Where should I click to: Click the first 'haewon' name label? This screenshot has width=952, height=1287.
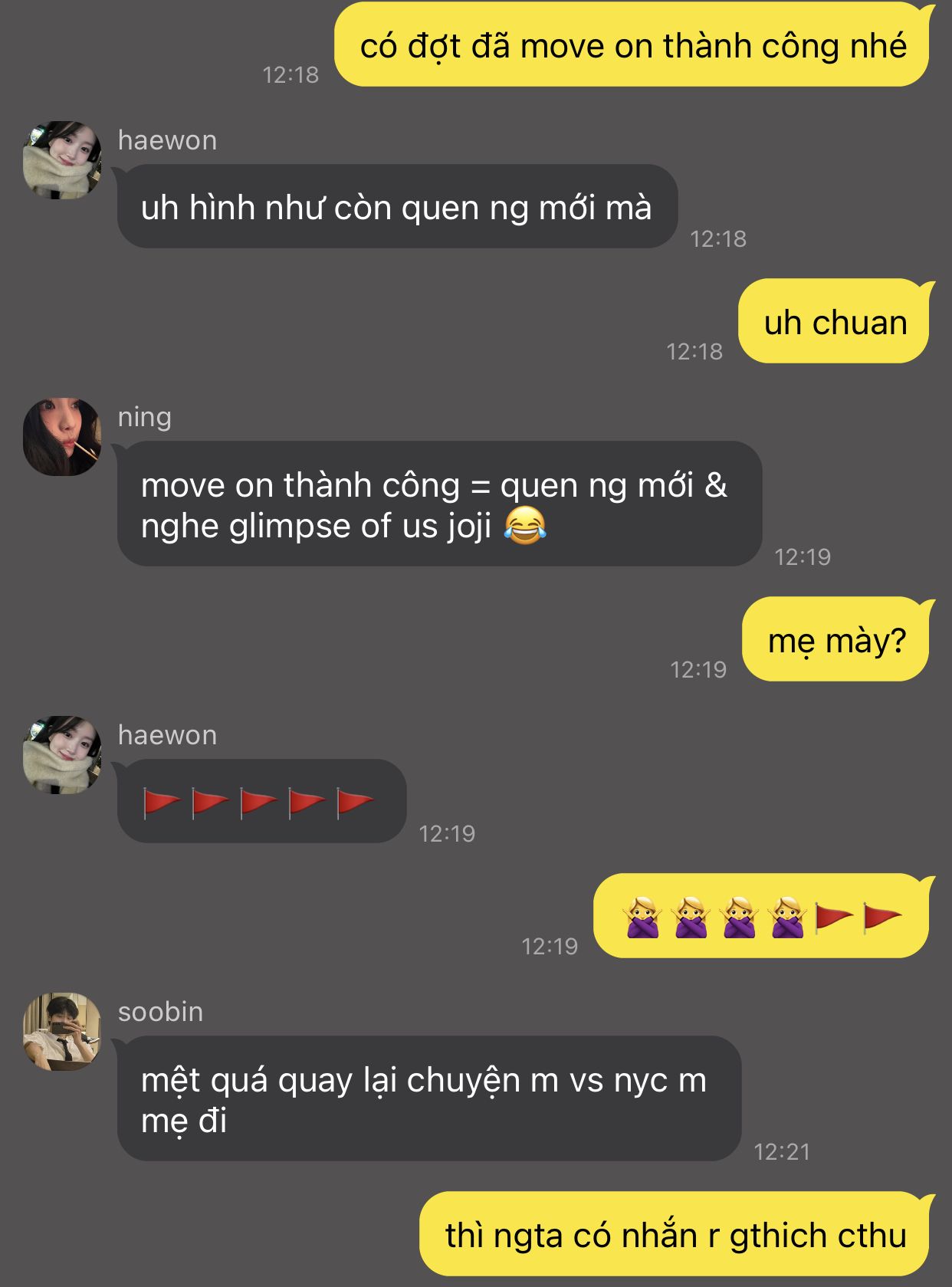(168, 140)
